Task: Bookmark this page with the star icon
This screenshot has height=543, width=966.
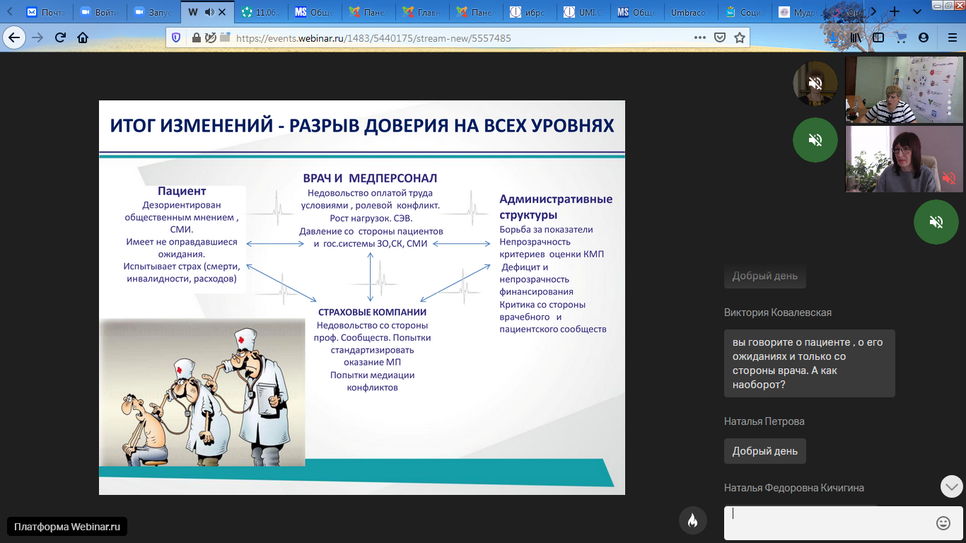Action: [x=740, y=37]
